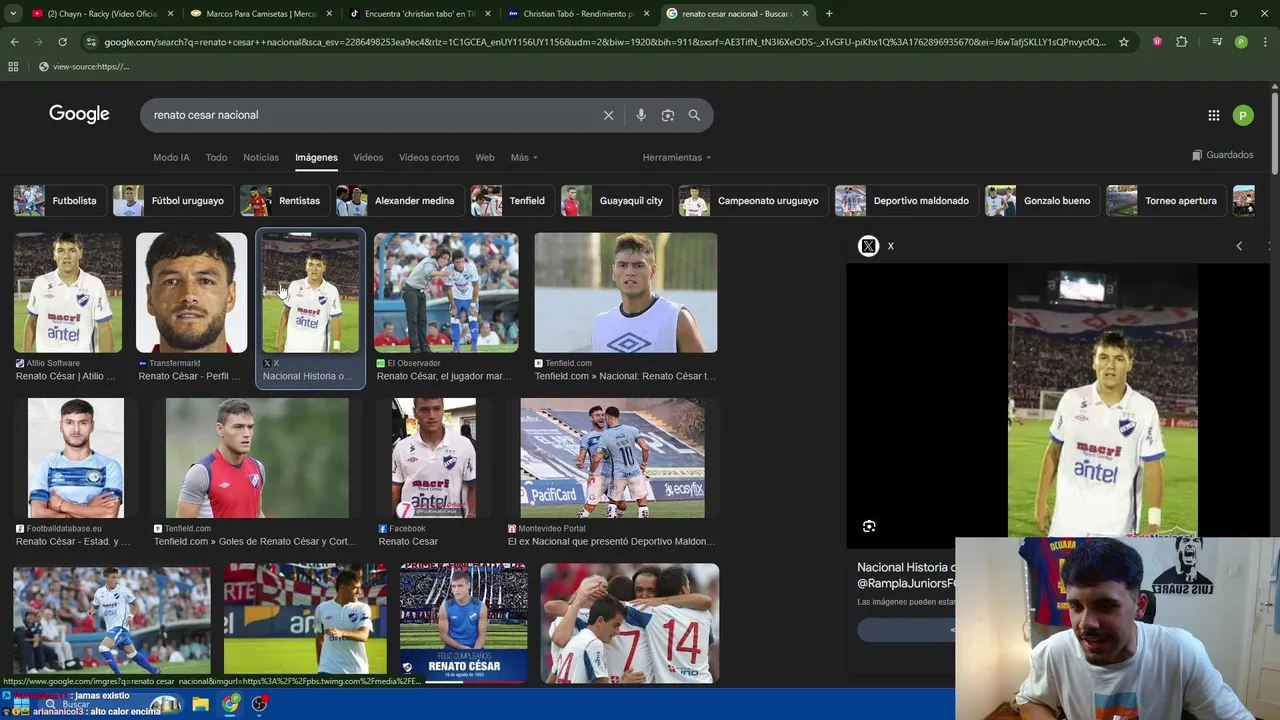Open the view-source bookmark
The image size is (1280, 720).
click(x=84, y=66)
